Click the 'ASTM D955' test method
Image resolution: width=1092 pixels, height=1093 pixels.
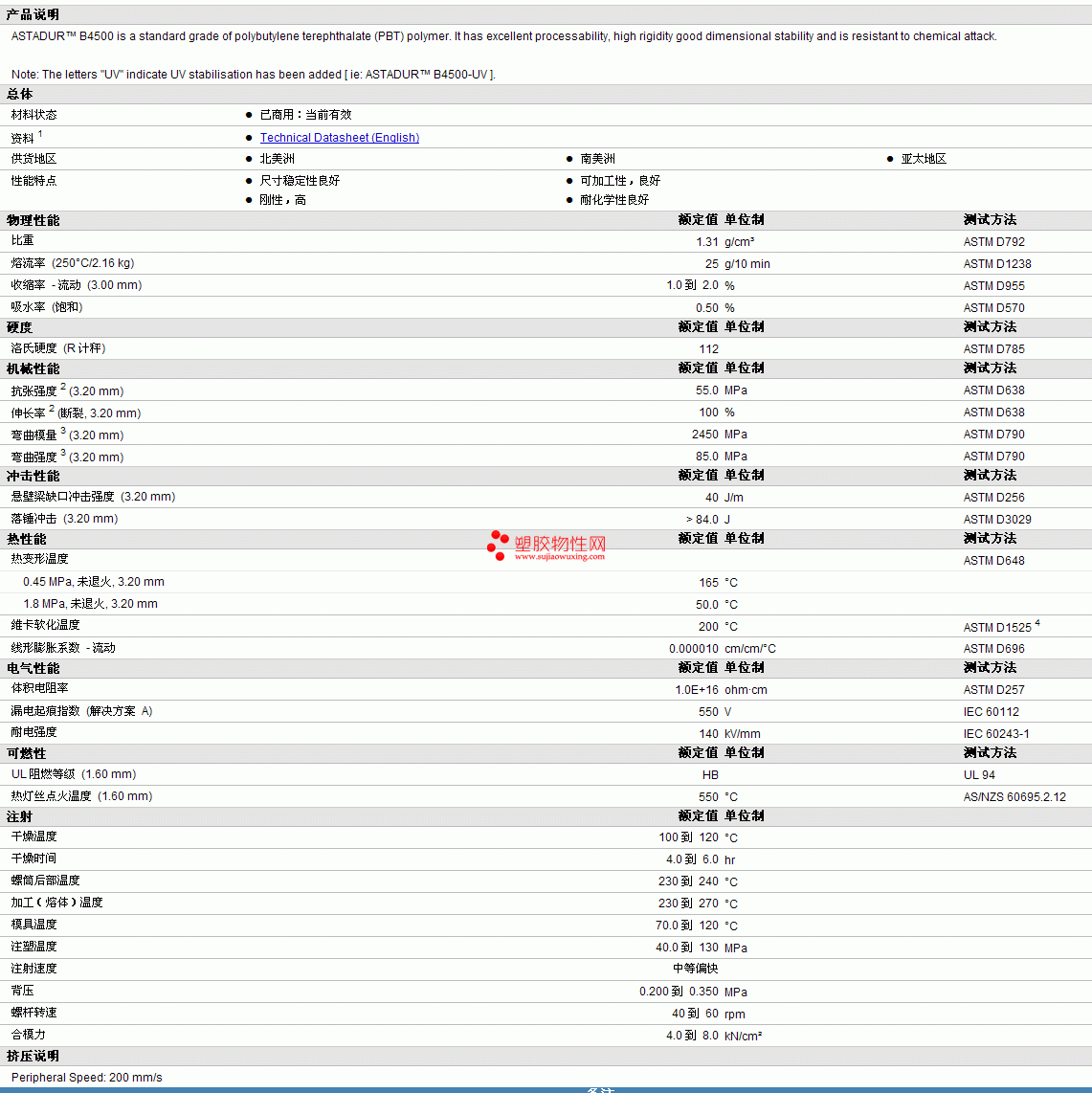click(x=993, y=286)
